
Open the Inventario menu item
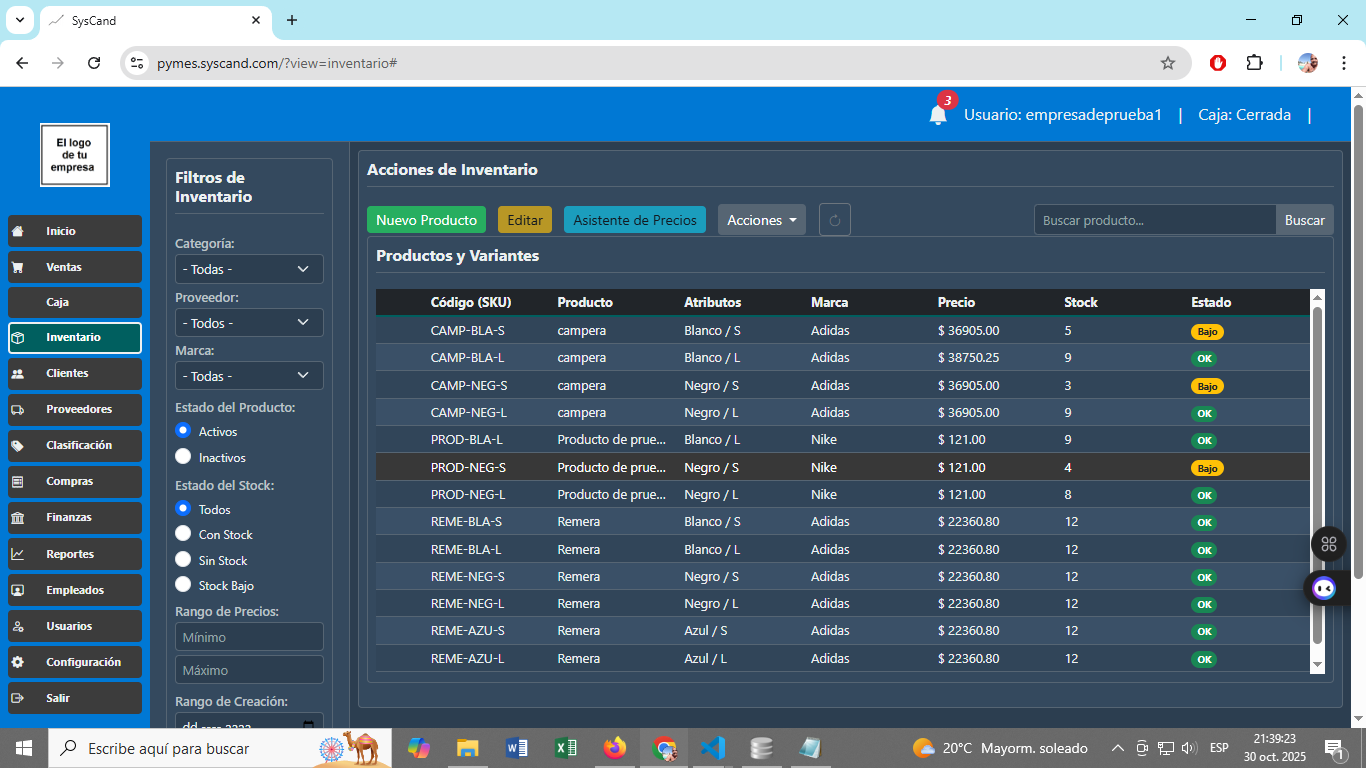74,338
